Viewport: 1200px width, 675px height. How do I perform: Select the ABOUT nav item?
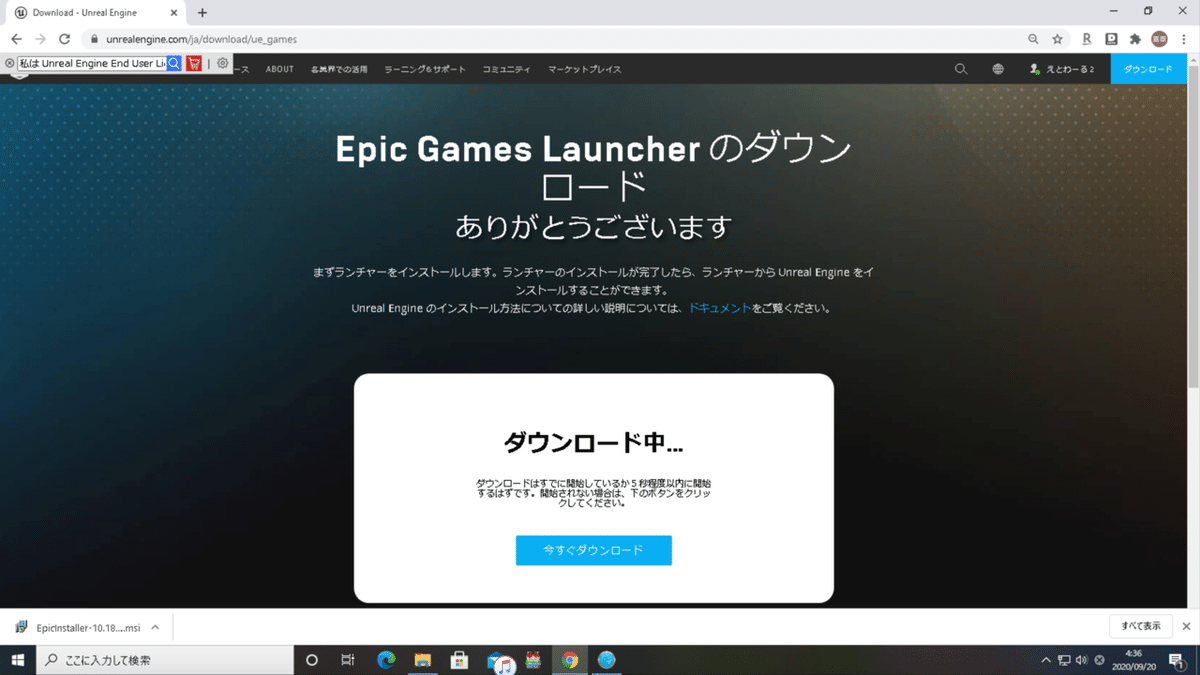(x=279, y=69)
